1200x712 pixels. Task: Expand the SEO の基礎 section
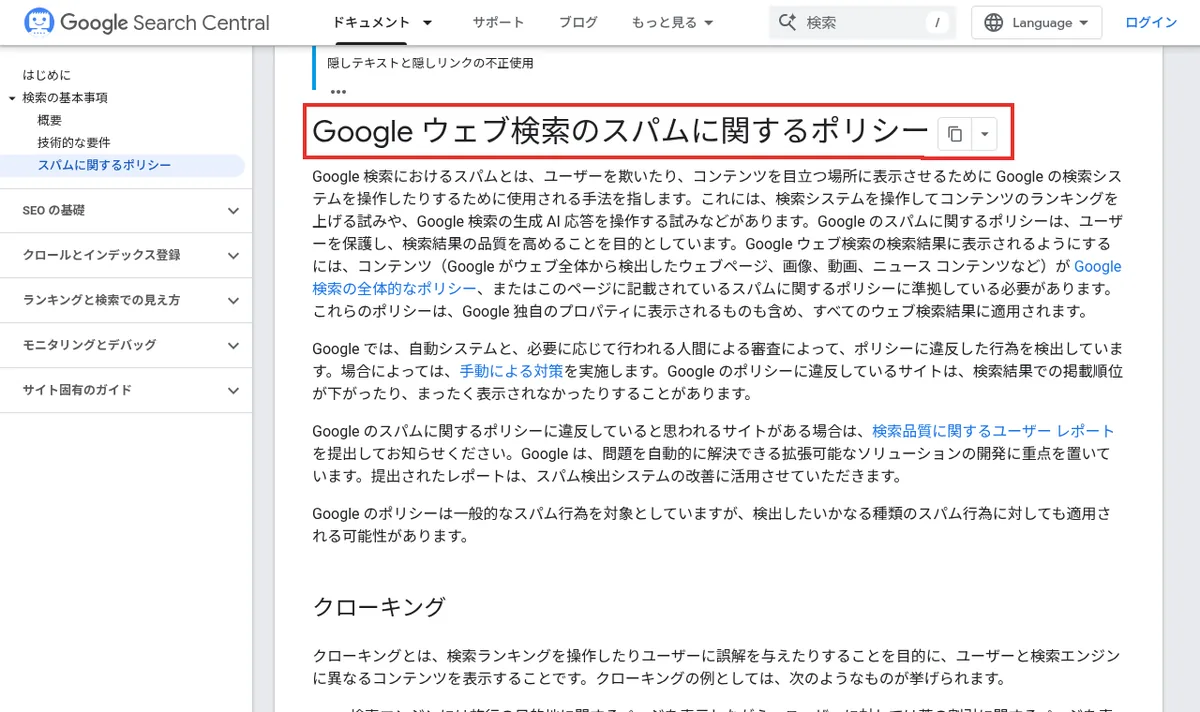click(126, 210)
